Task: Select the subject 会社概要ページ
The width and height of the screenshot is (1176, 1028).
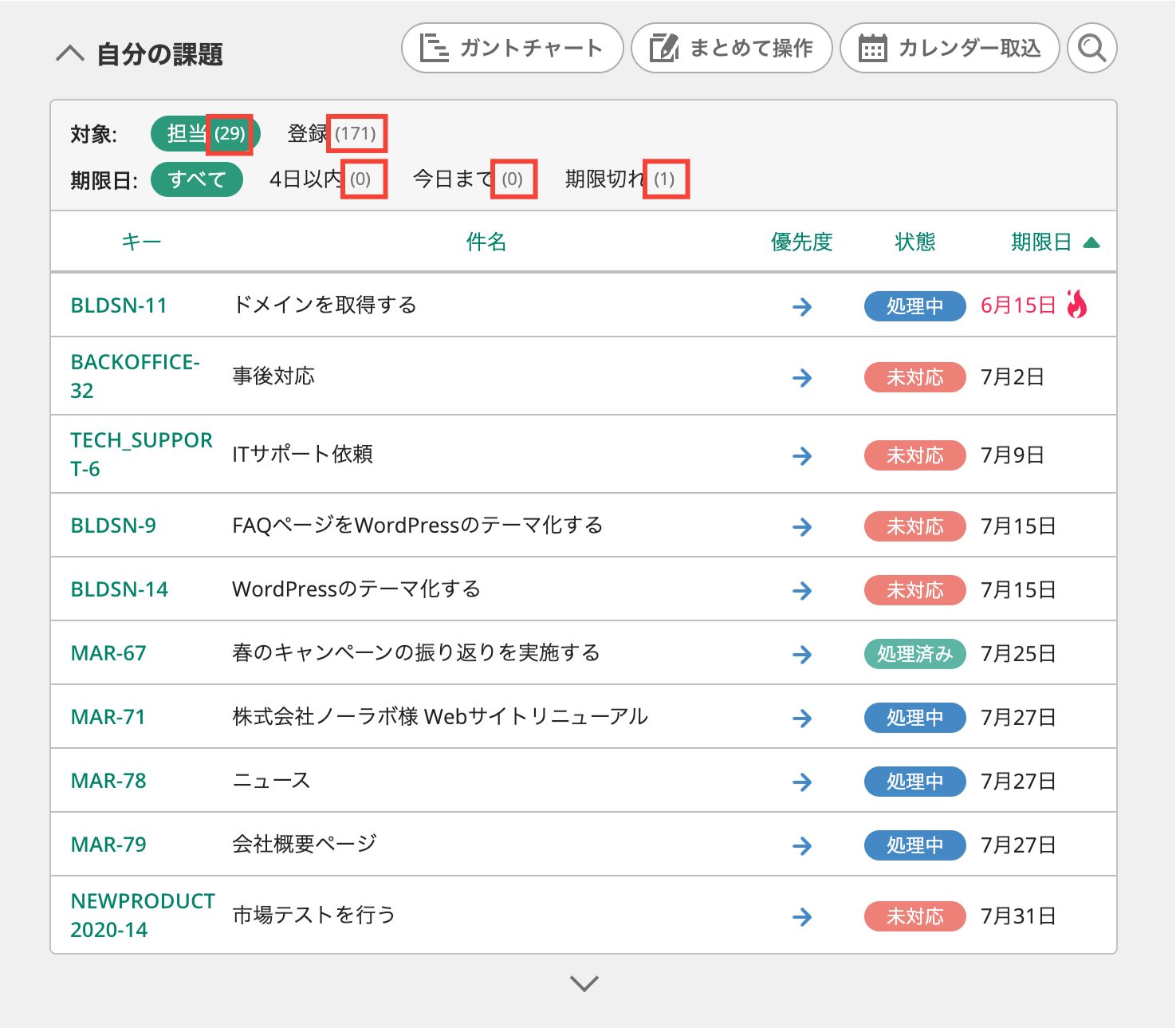Action: pos(305,844)
